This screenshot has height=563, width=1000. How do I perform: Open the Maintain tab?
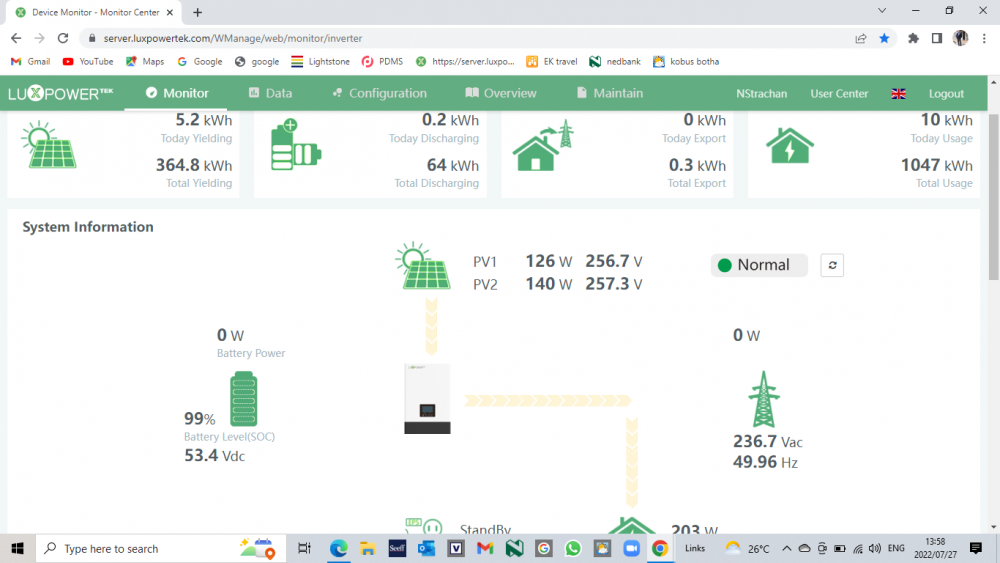point(610,93)
